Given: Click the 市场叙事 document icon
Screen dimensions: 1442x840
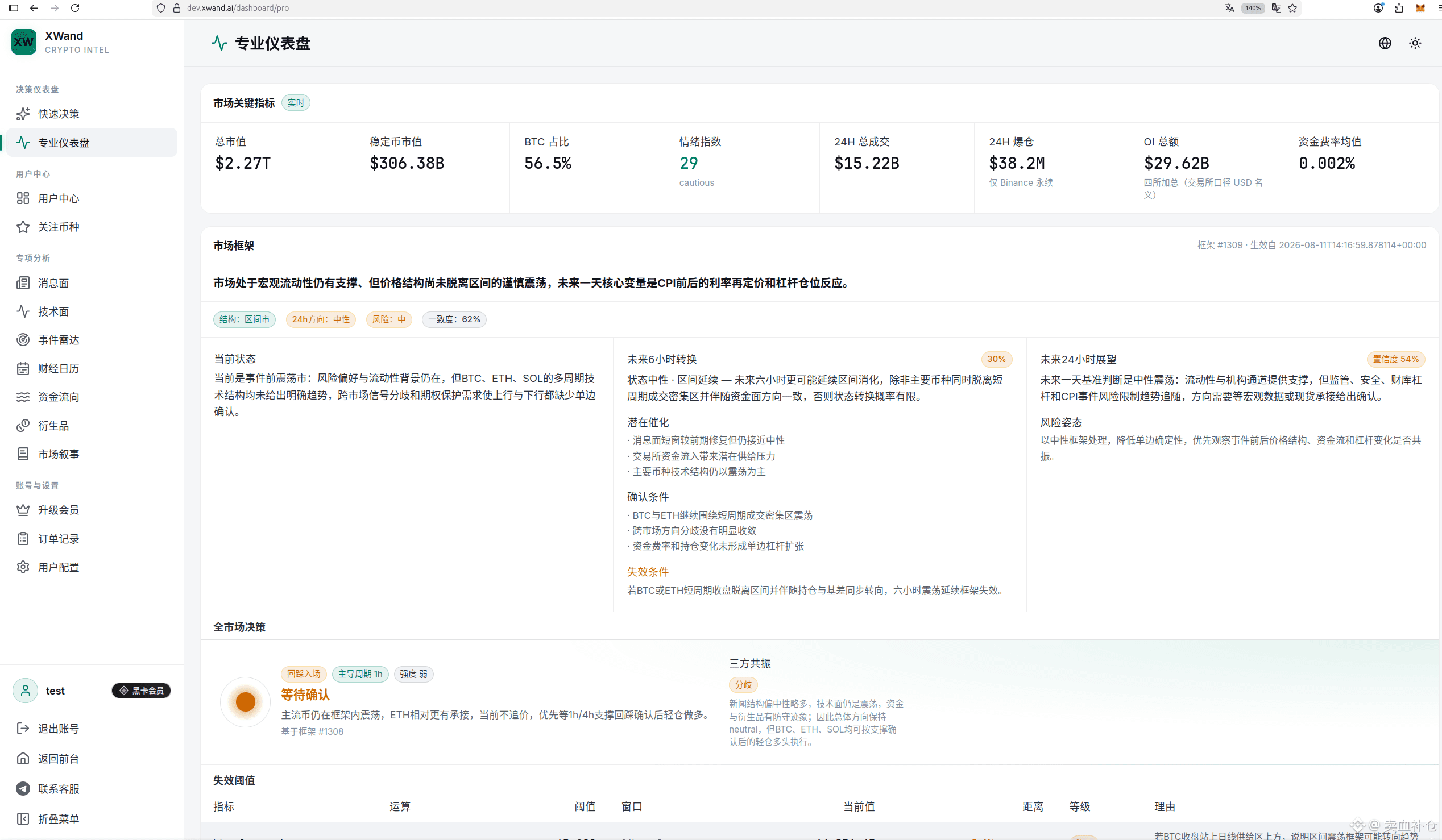Looking at the screenshot, I should tap(23, 454).
